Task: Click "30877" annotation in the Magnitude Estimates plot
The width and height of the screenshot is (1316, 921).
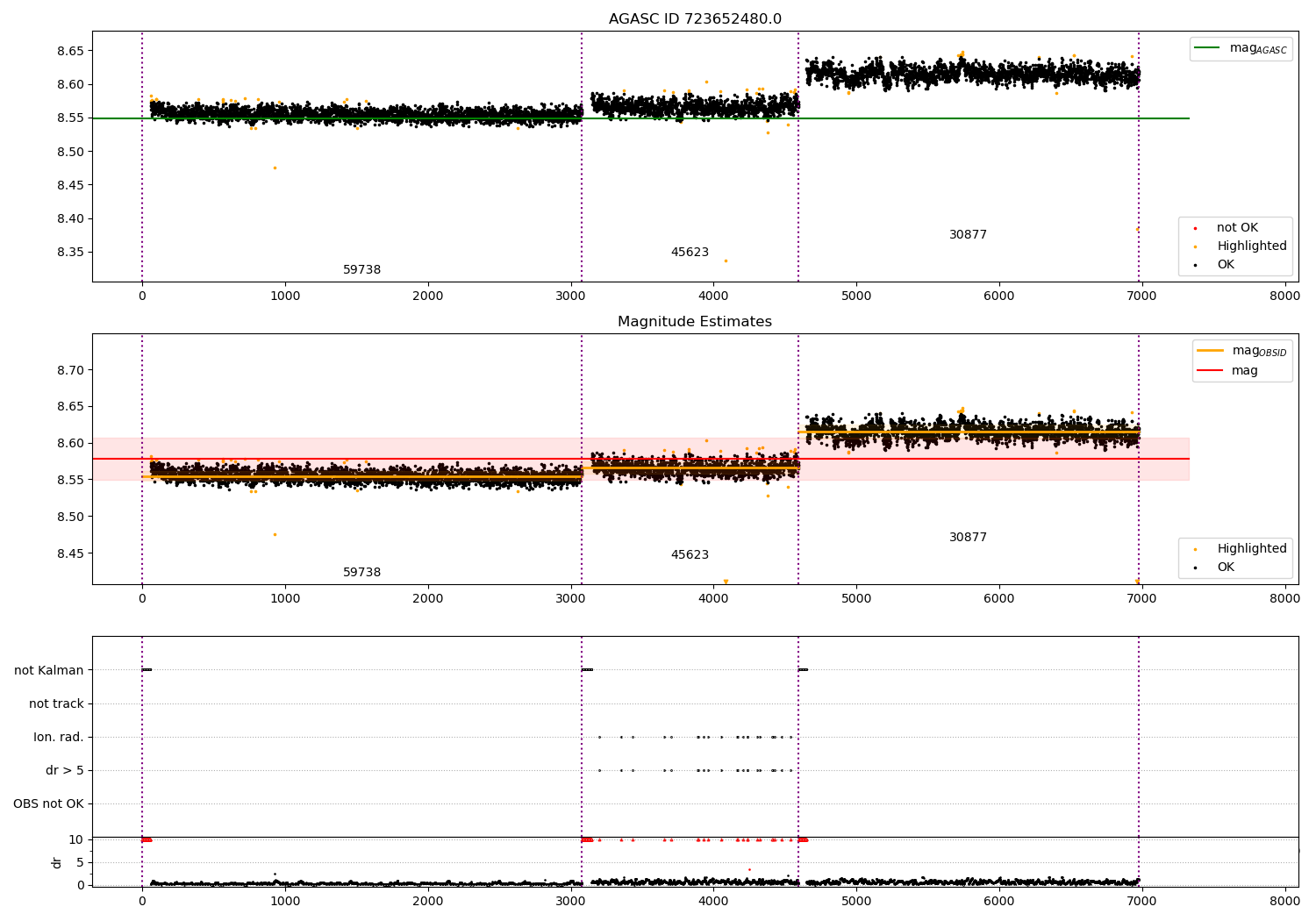Action: click(x=968, y=538)
